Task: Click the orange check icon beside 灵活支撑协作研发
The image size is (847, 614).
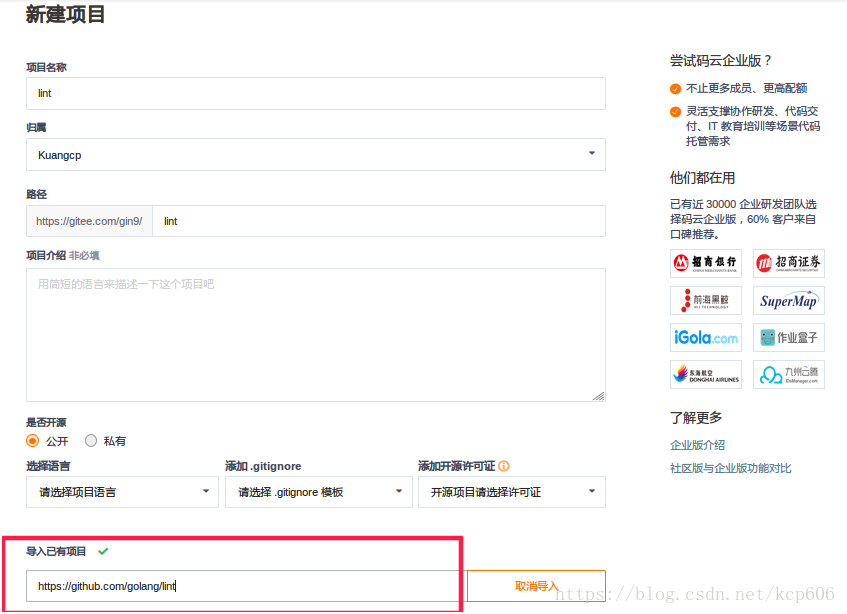Action: tap(675, 112)
